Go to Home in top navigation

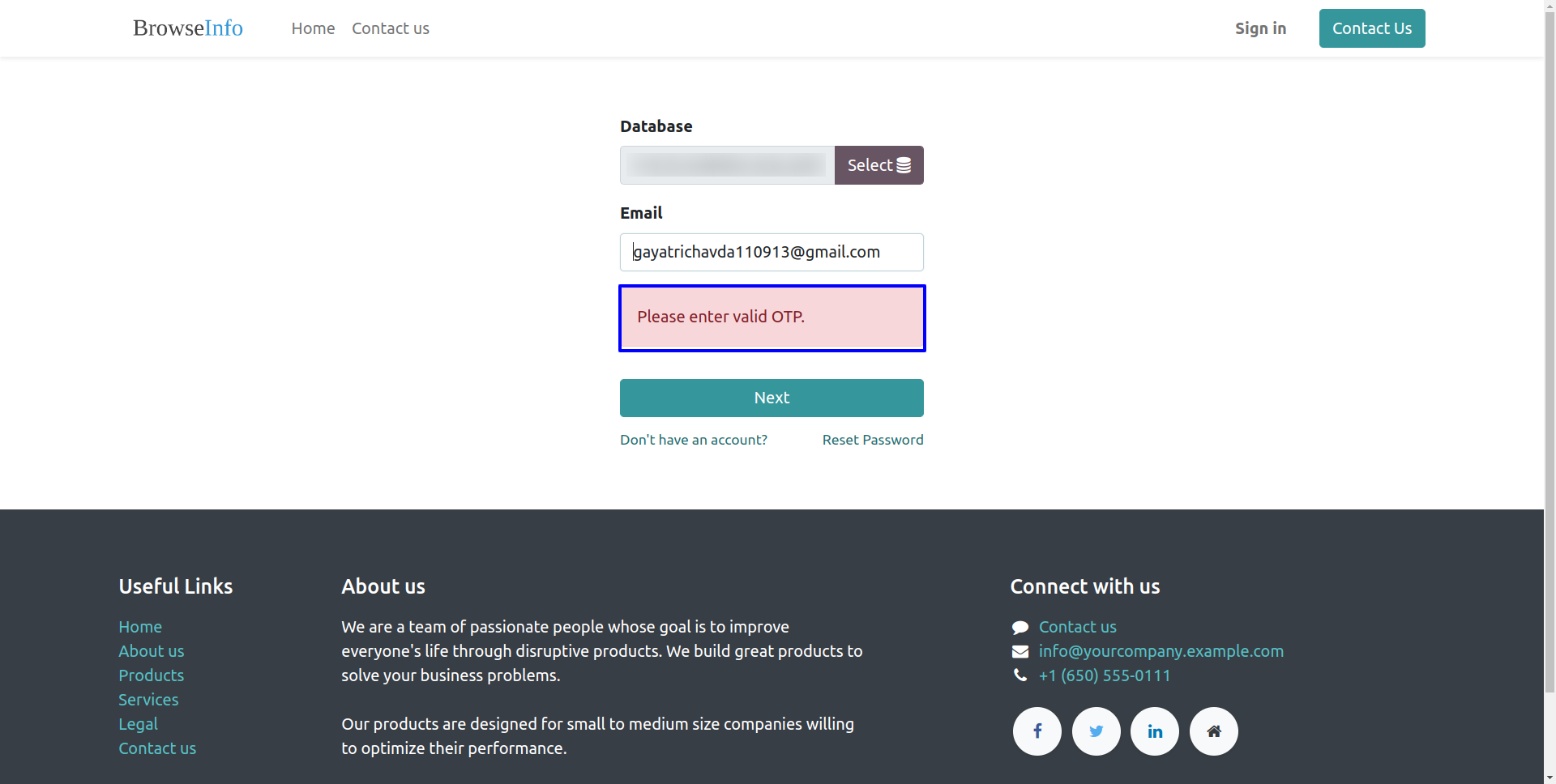313,28
